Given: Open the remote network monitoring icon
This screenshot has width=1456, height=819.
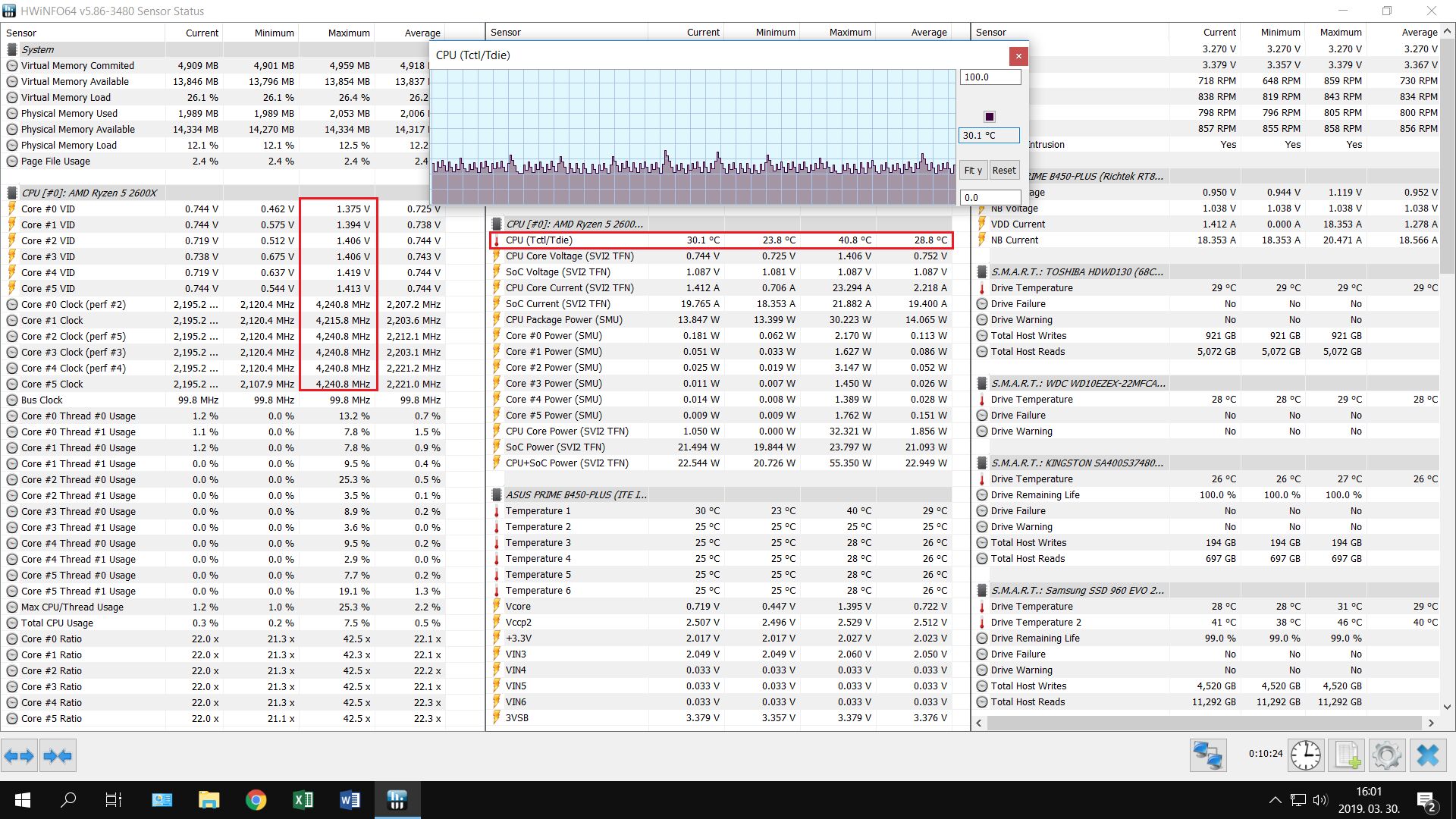Looking at the screenshot, I should [1208, 755].
